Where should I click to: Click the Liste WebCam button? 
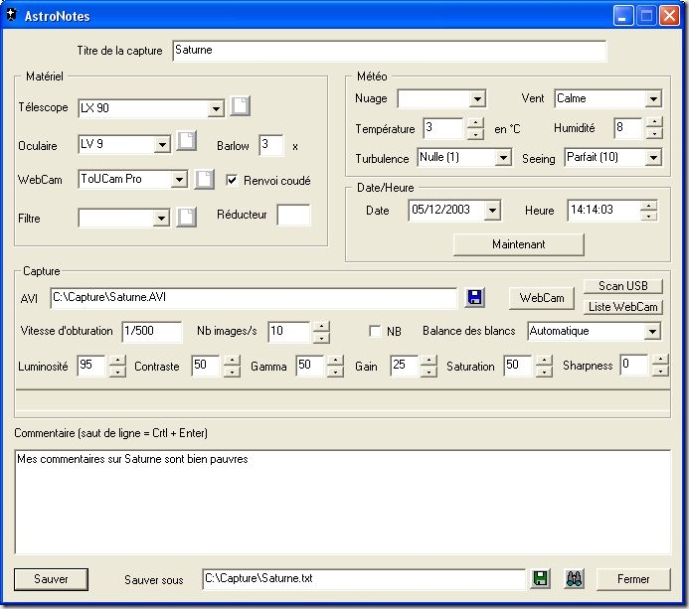[623, 306]
